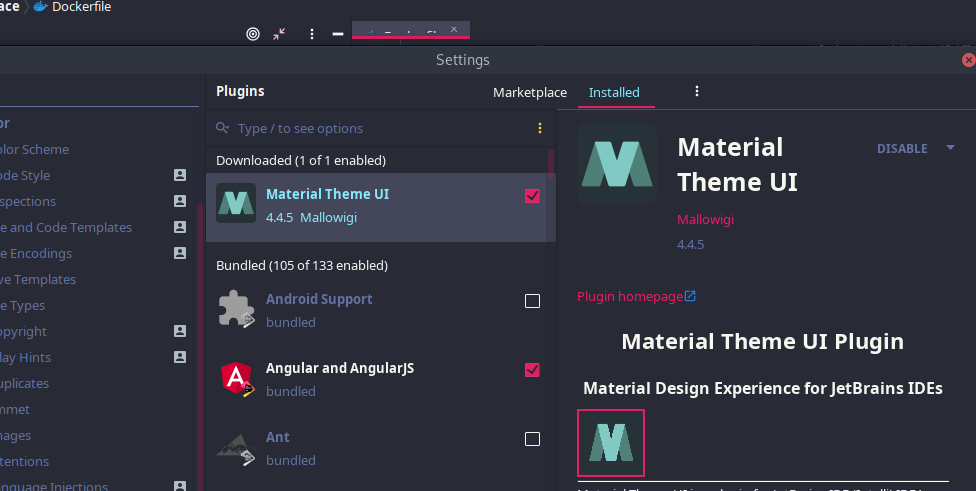Open the Color Scheme settings item
Screen dimensions: 976x491
click(x=34, y=149)
